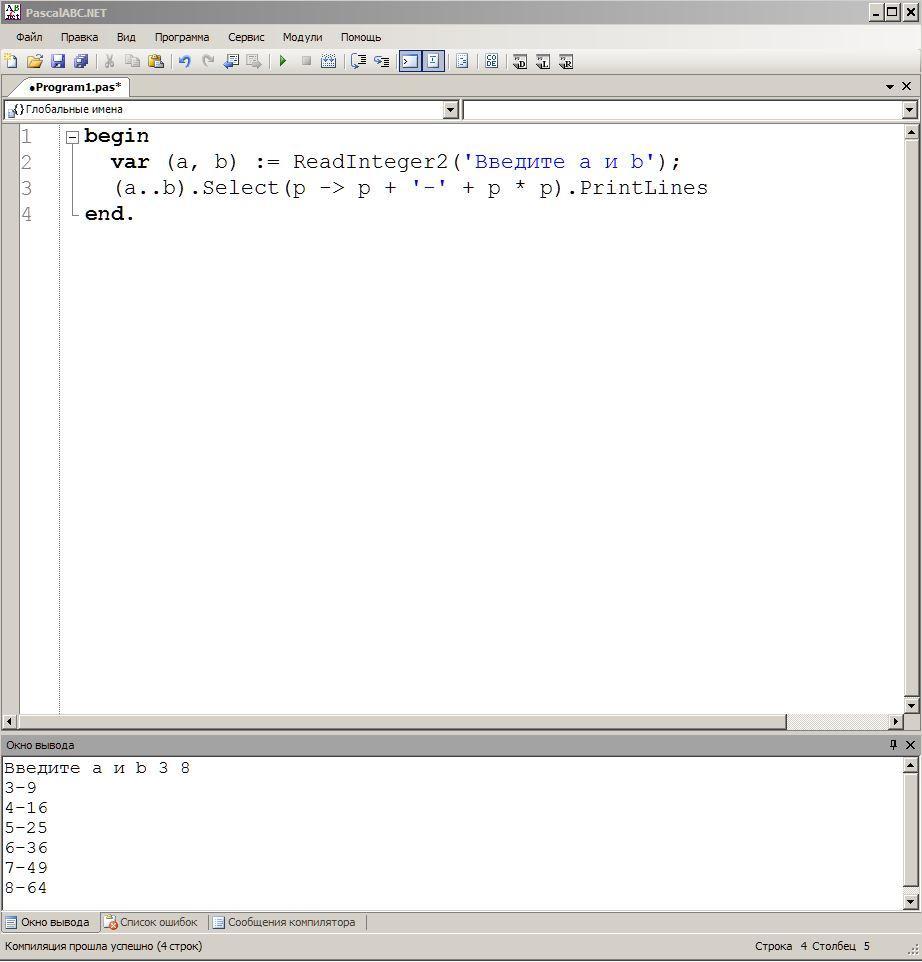The width and height of the screenshot is (922, 962).
Task: Click output window scroll up arrow
Action: click(911, 765)
